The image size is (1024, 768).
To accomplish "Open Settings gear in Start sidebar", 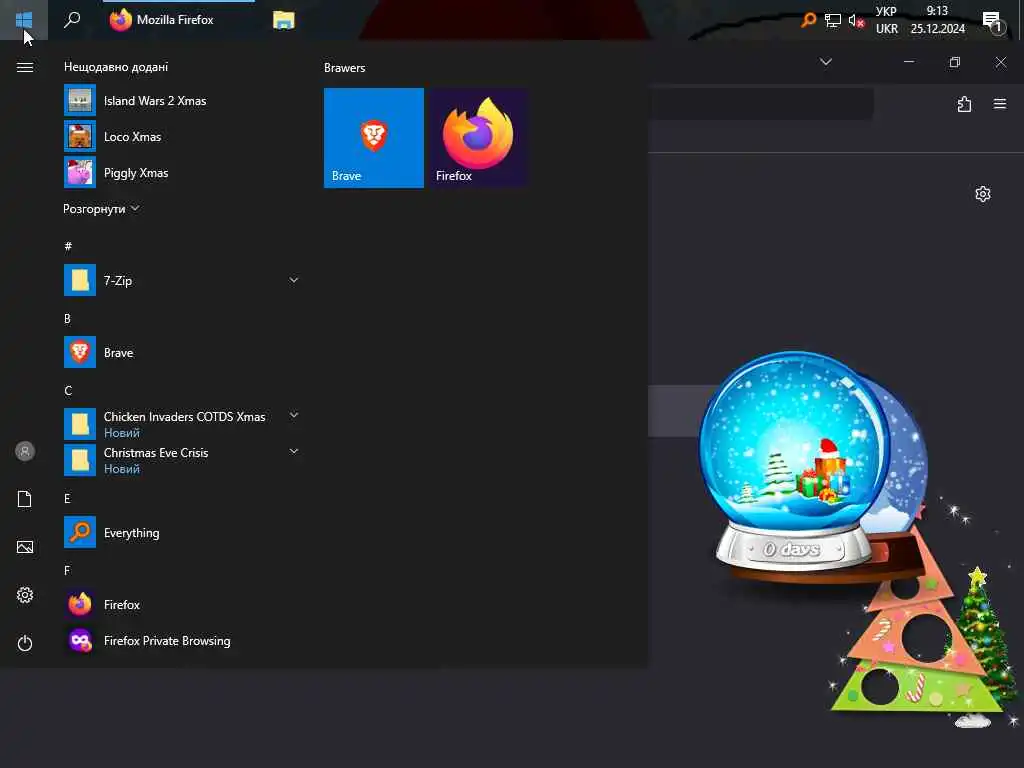I will point(25,595).
